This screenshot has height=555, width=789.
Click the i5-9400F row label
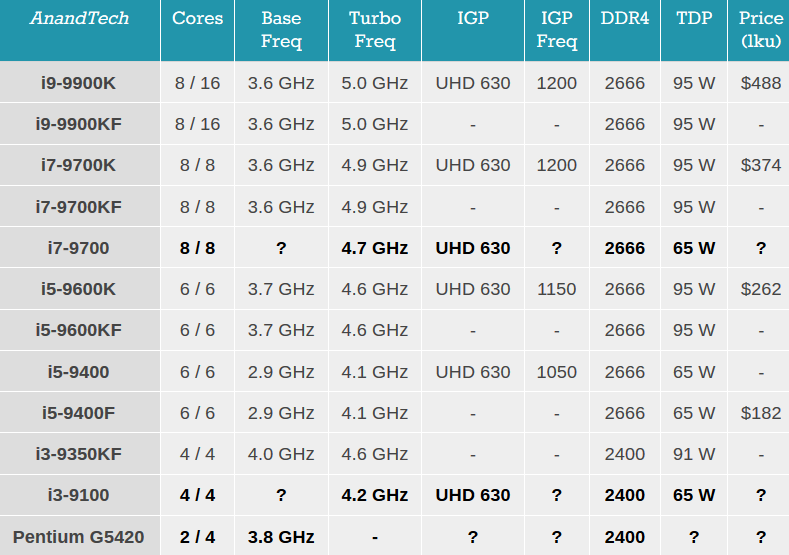tap(78, 412)
